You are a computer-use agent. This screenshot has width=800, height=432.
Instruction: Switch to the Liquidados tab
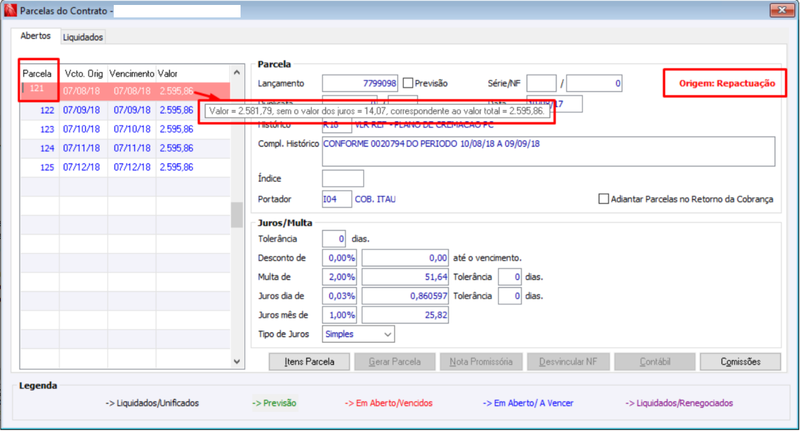tap(83, 37)
